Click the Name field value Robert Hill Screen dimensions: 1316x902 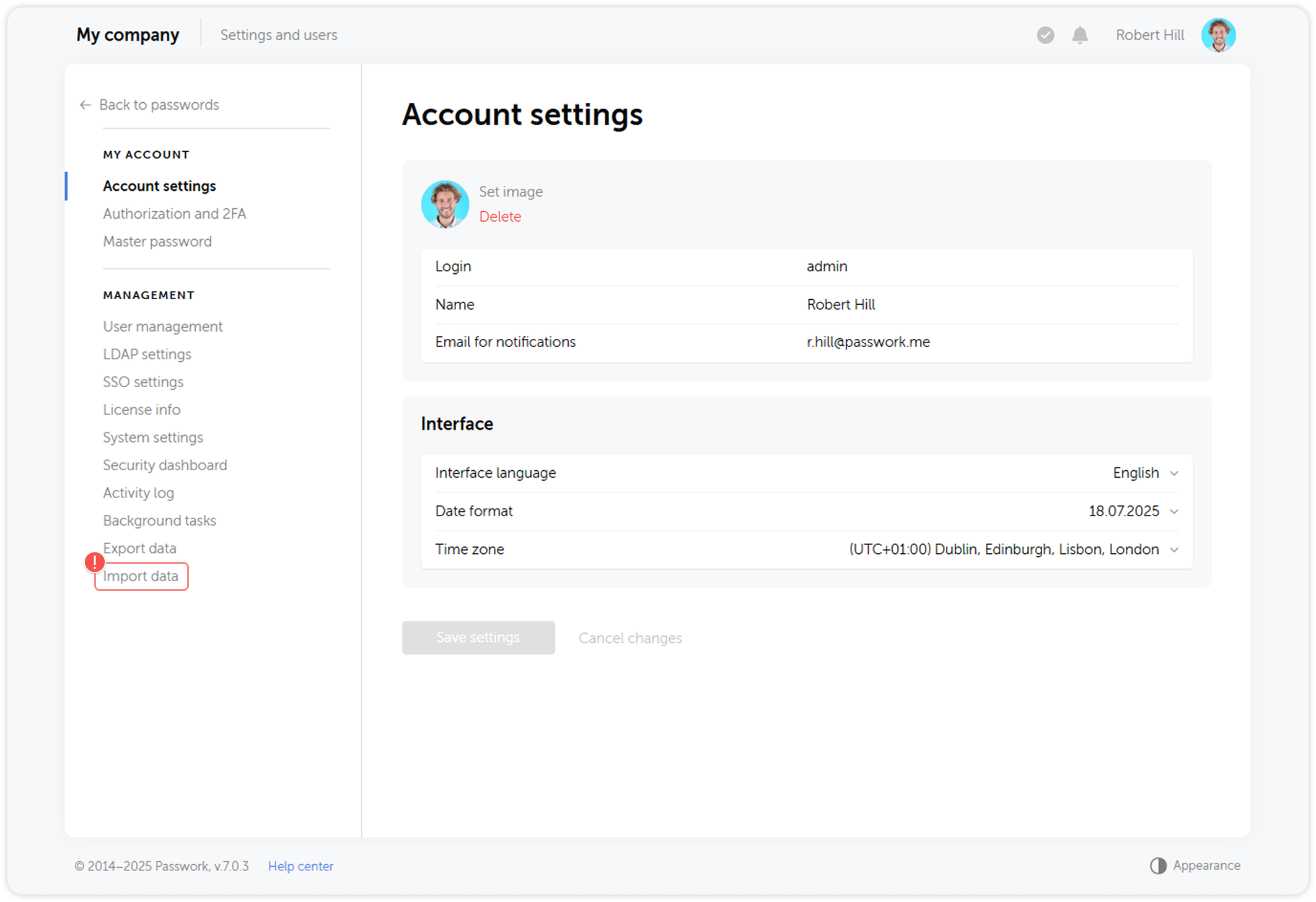click(841, 305)
